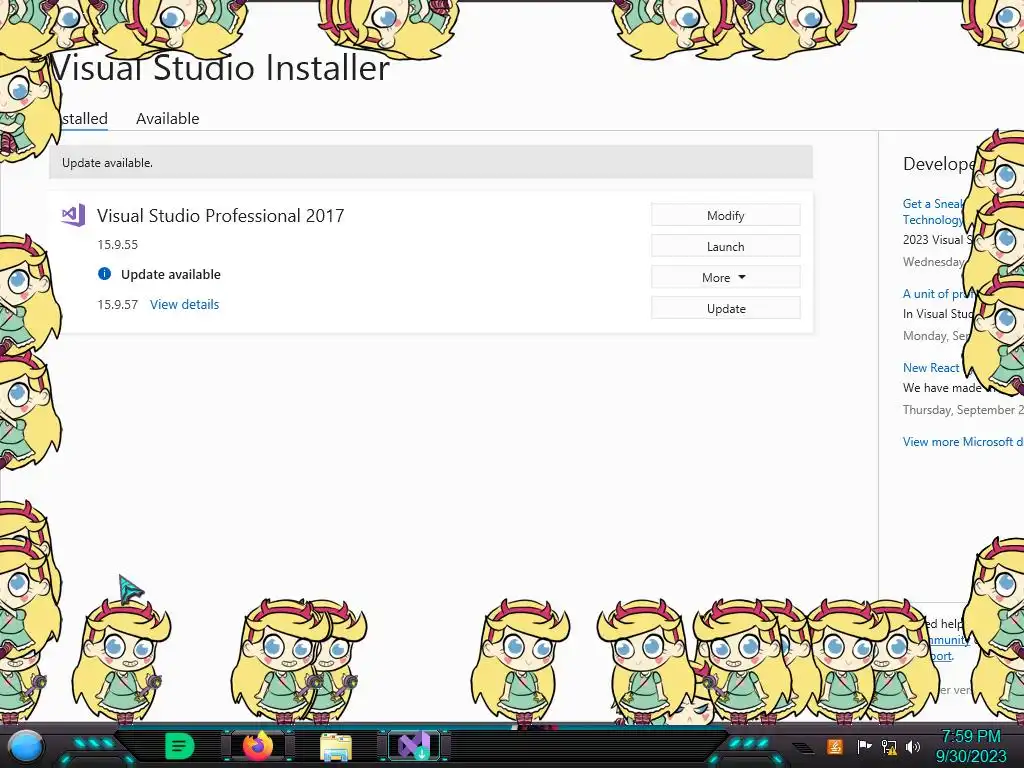This screenshot has width=1024, height=768.
Task: Open File Explorer from the taskbar
Action: tap(336, 747)
